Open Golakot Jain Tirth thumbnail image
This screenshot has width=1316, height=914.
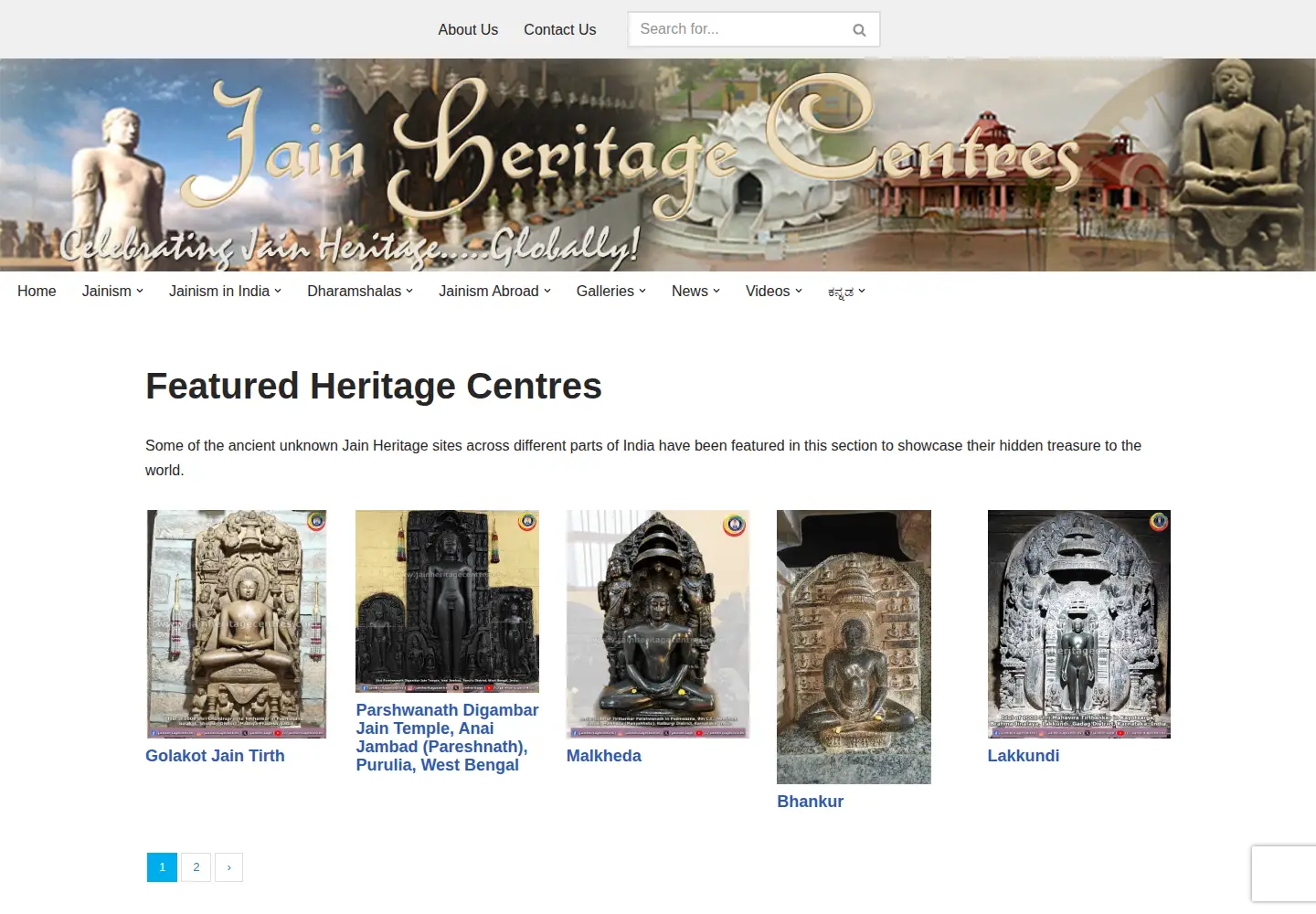[x=237, y=624]
